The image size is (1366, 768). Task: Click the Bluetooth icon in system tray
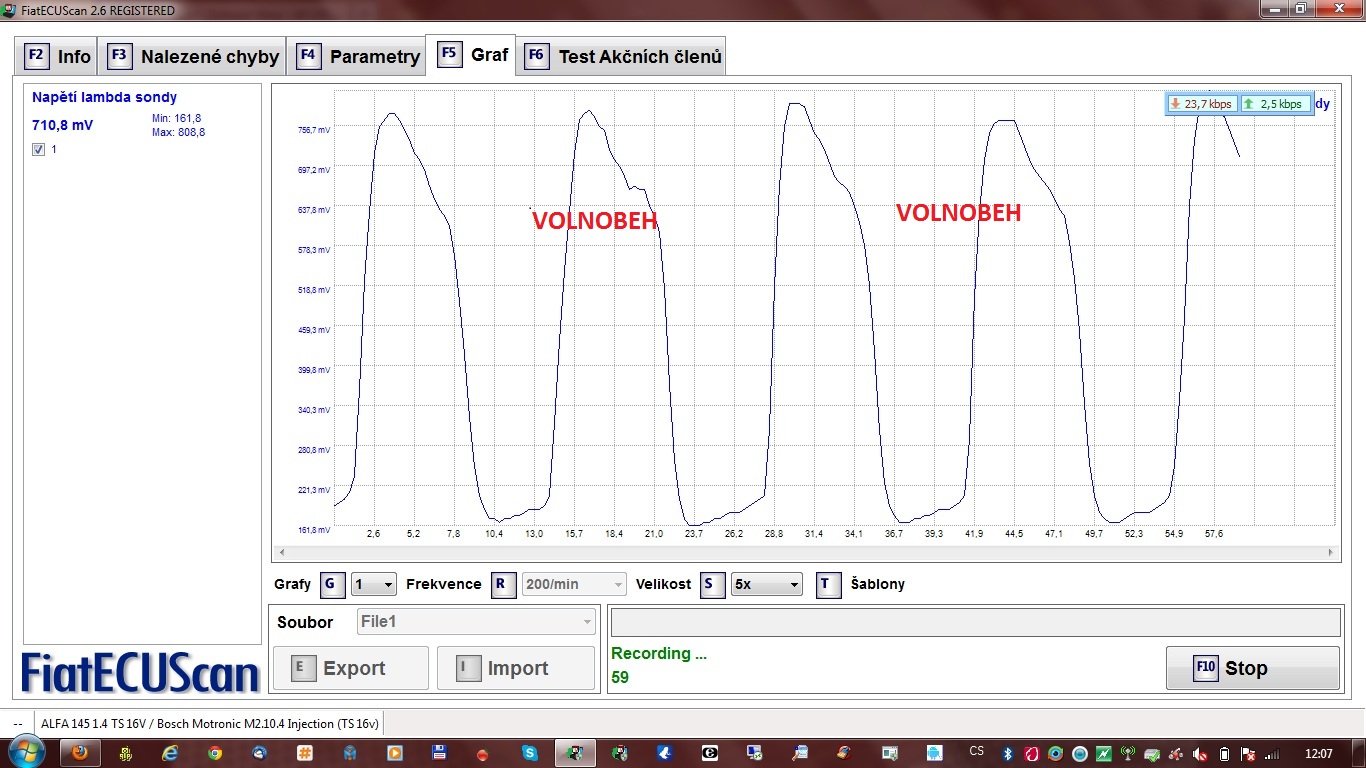1009,753
